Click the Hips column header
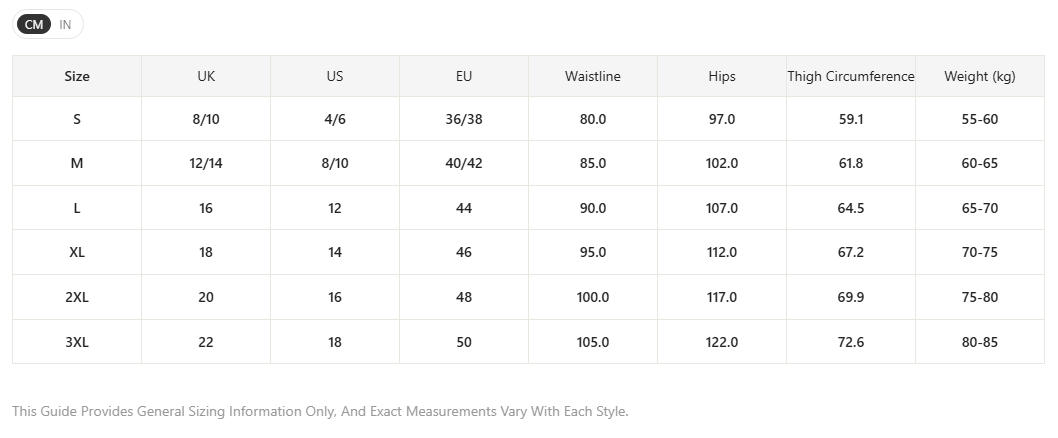This screenshot has width=1058, height=438. 722,76
